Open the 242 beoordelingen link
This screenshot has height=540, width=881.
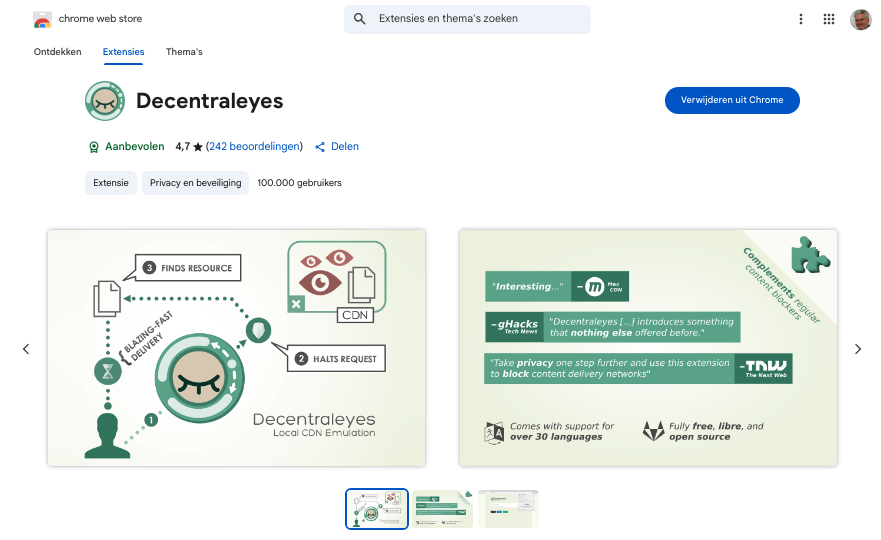[254, 147]
